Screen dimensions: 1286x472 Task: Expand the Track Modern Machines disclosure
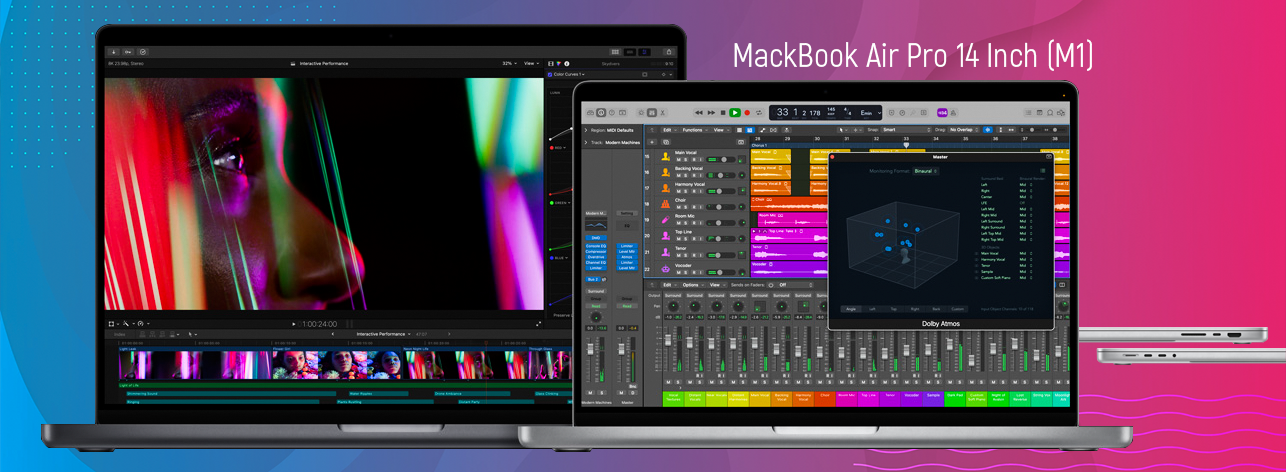586,142
